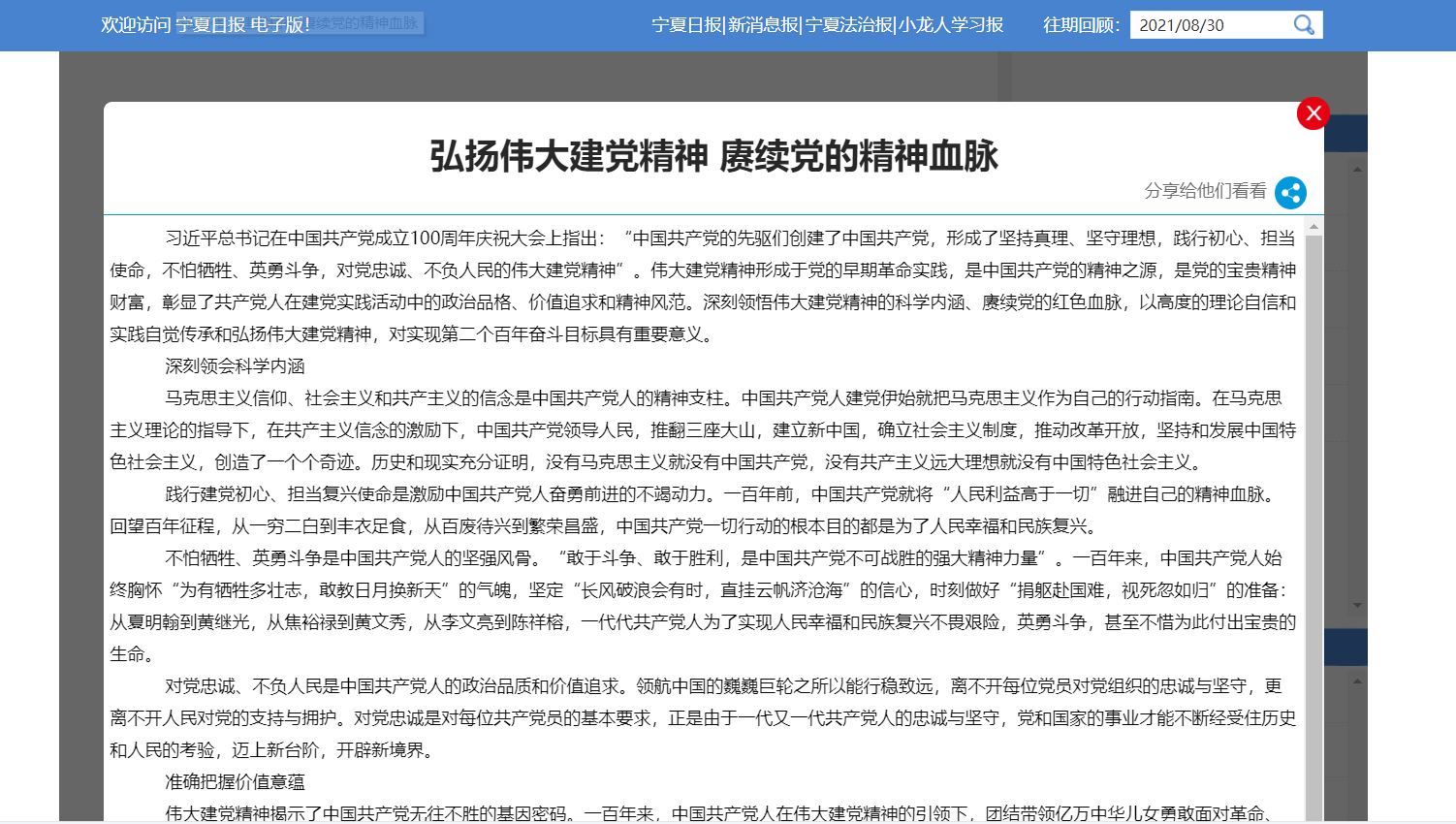Click the magnifier search icon
Viewport: 1456px width, 824px height.
click(x=1304, y=25)
